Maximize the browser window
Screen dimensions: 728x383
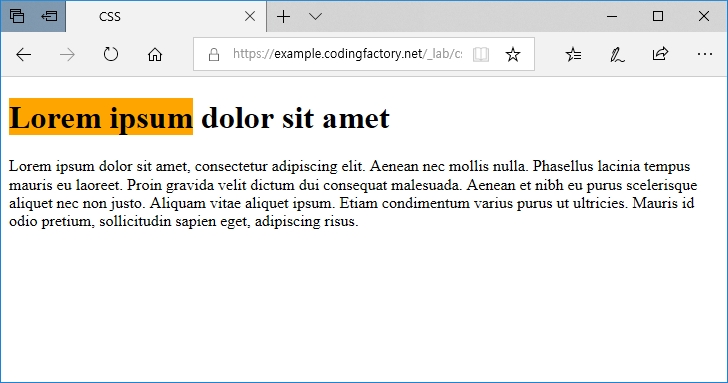click(x=658, y=16)
